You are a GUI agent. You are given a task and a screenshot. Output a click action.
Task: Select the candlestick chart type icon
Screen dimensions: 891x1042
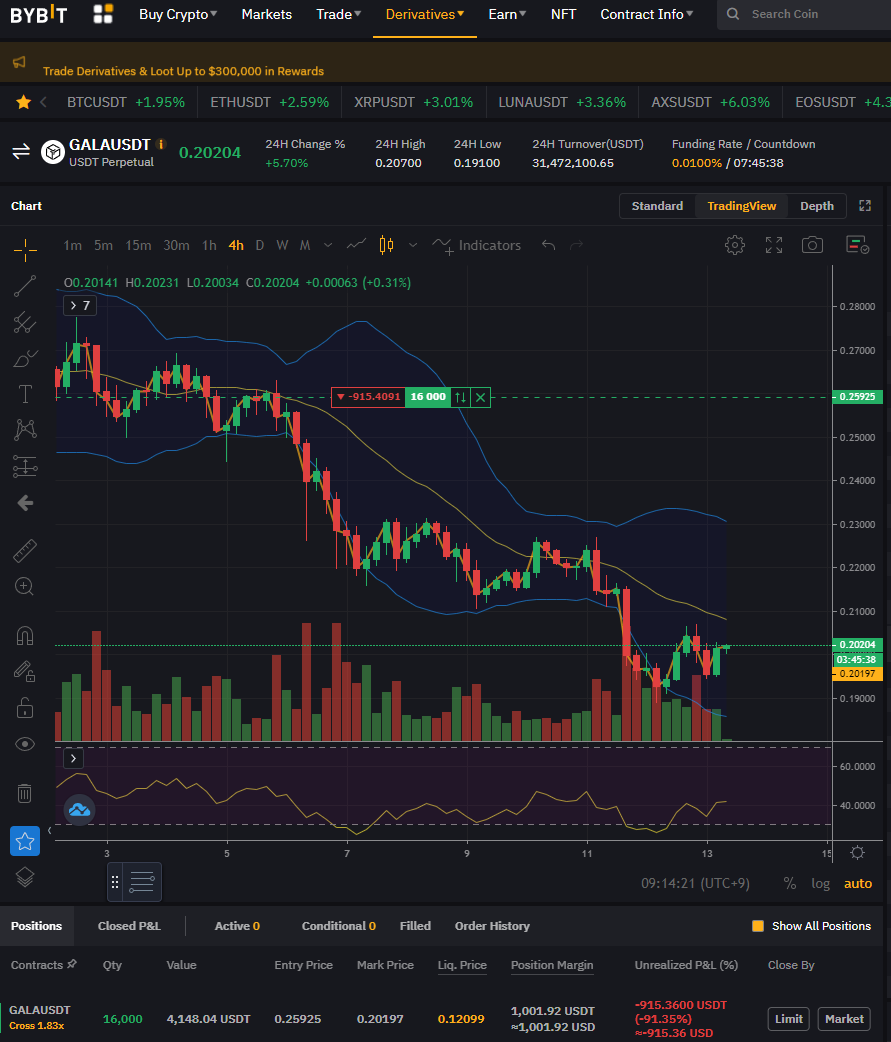386,245
